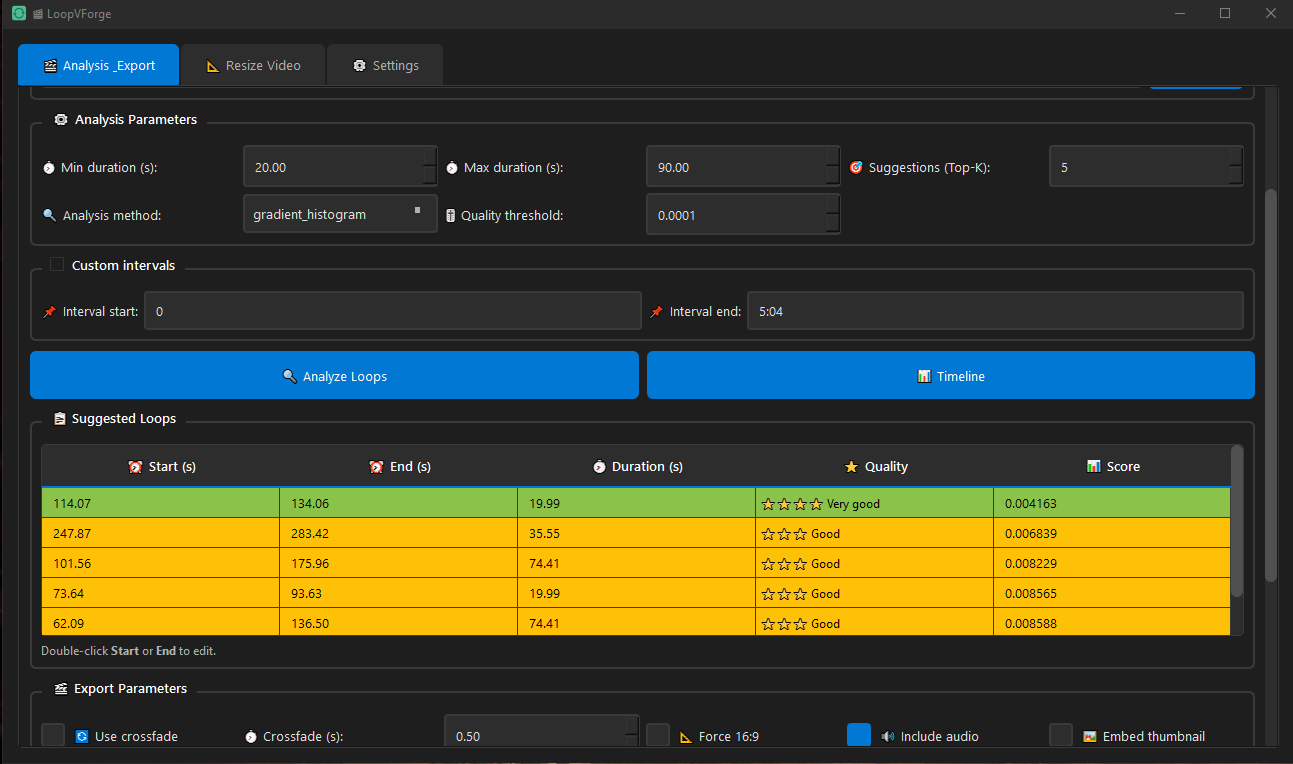Click the Timeline button
The width and height of the screenshot is (1293, 764).
pyautogui.click(x=950, y=376)
